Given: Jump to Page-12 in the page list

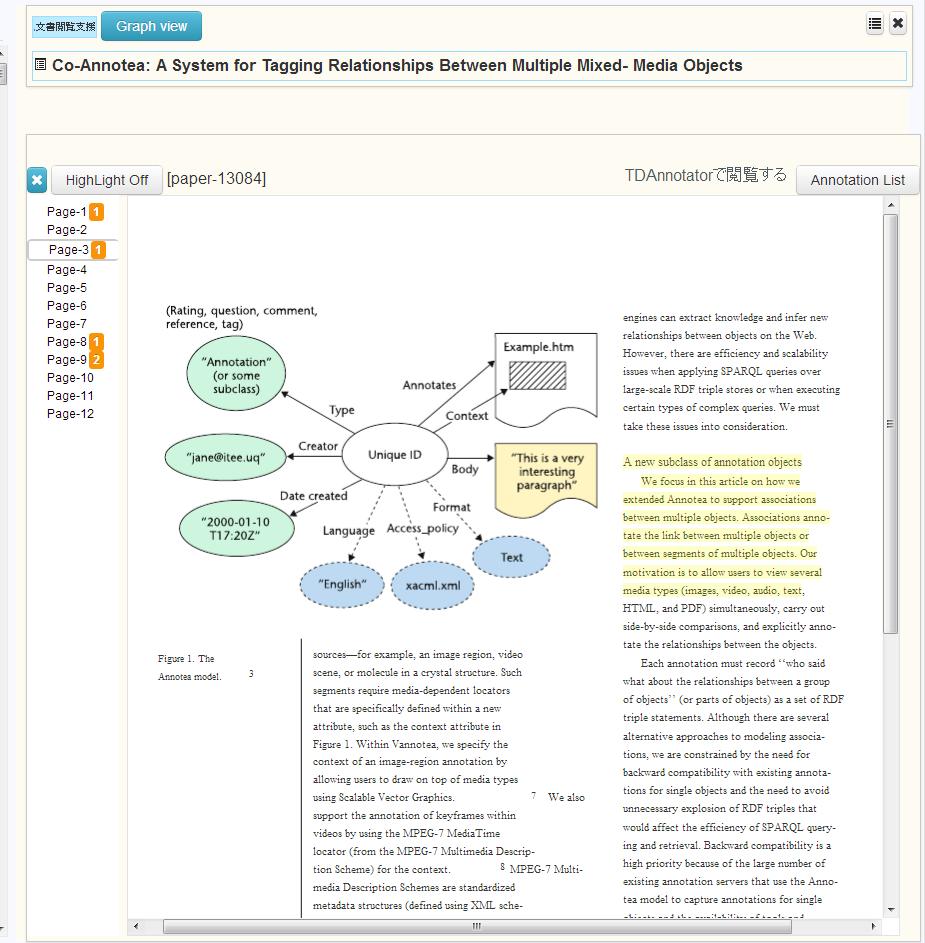Looking at the screenshot, I should point(70,414).
